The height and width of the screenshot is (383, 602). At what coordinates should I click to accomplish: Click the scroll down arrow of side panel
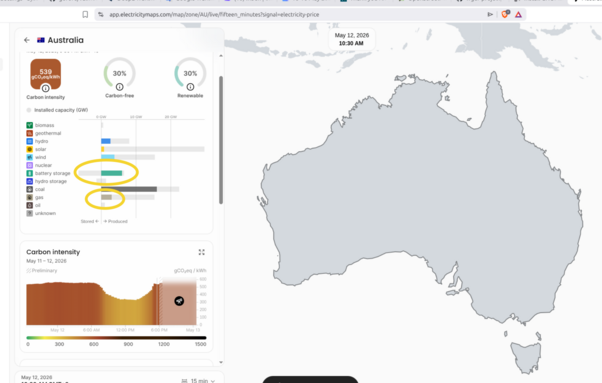(221, 362)
